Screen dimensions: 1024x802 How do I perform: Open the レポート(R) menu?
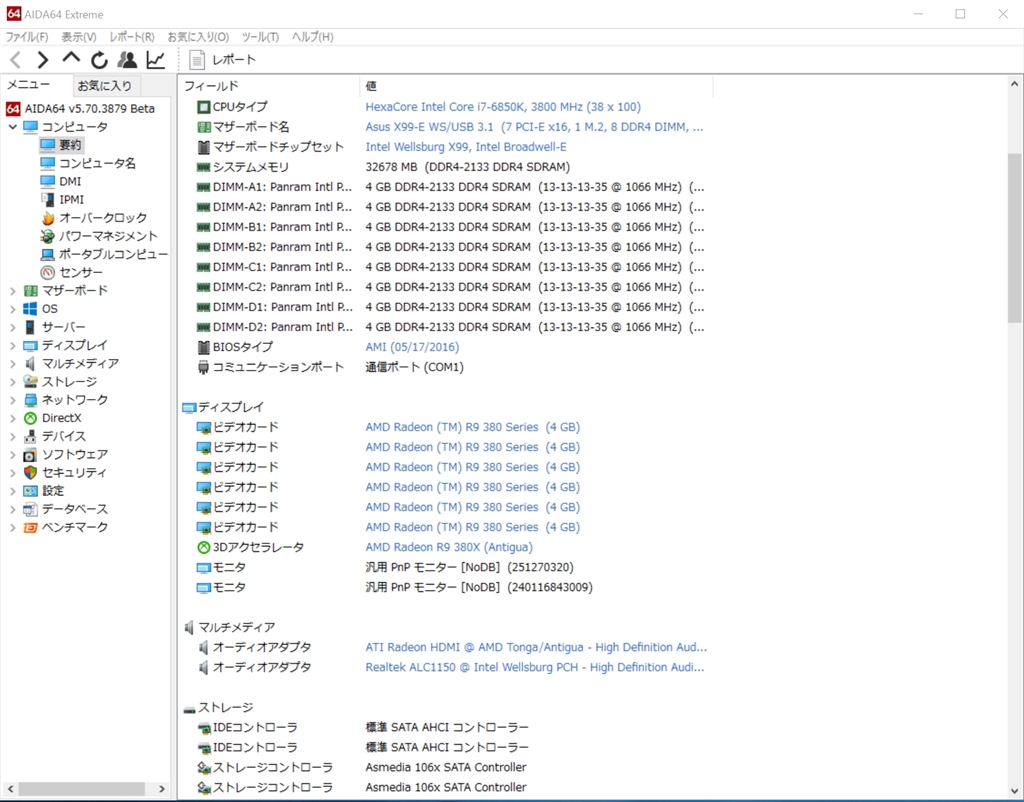(132, 37)
